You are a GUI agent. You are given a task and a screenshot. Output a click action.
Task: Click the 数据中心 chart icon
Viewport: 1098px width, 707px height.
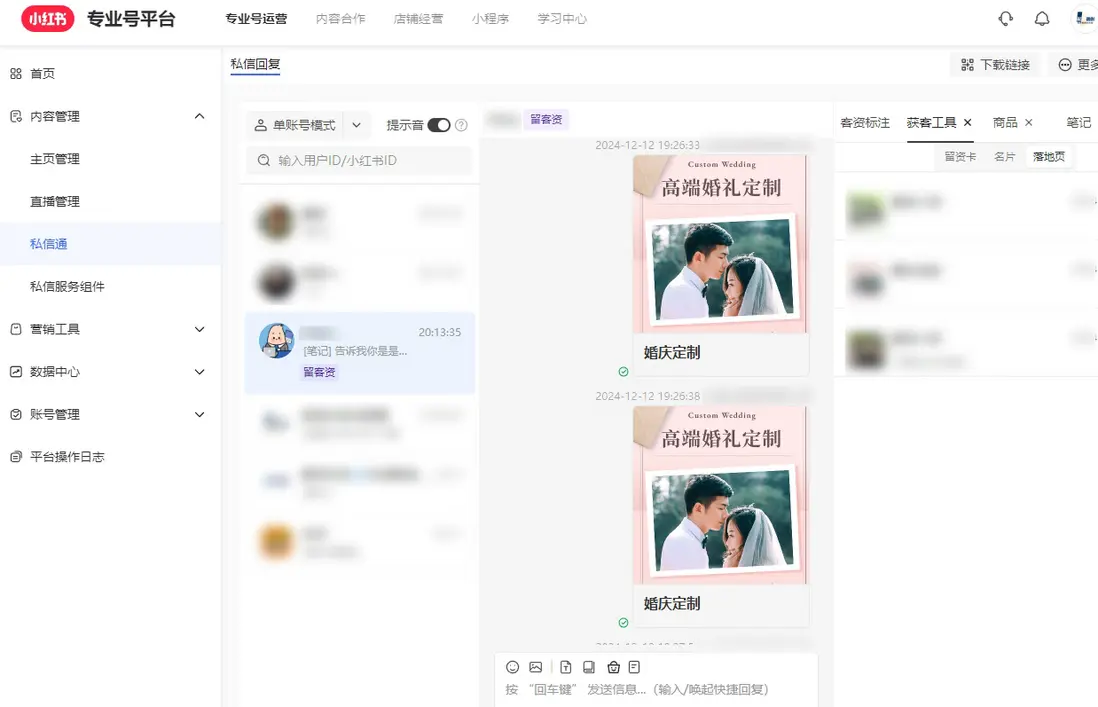tap(16, 372)
